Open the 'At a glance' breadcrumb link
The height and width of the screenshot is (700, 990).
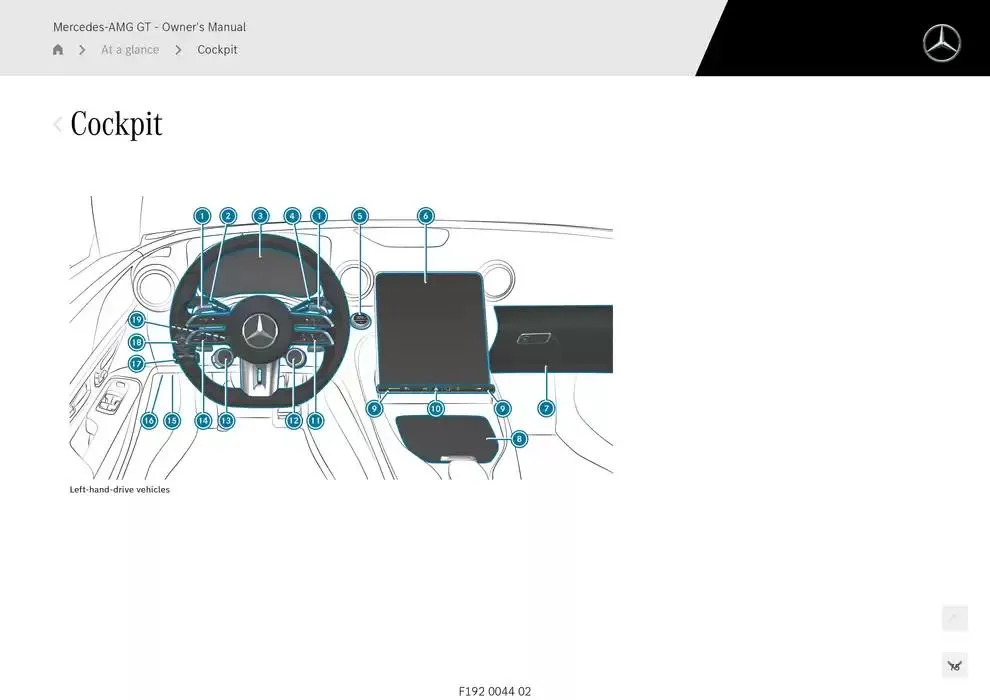pyautogui.click(x=130, y=50)
